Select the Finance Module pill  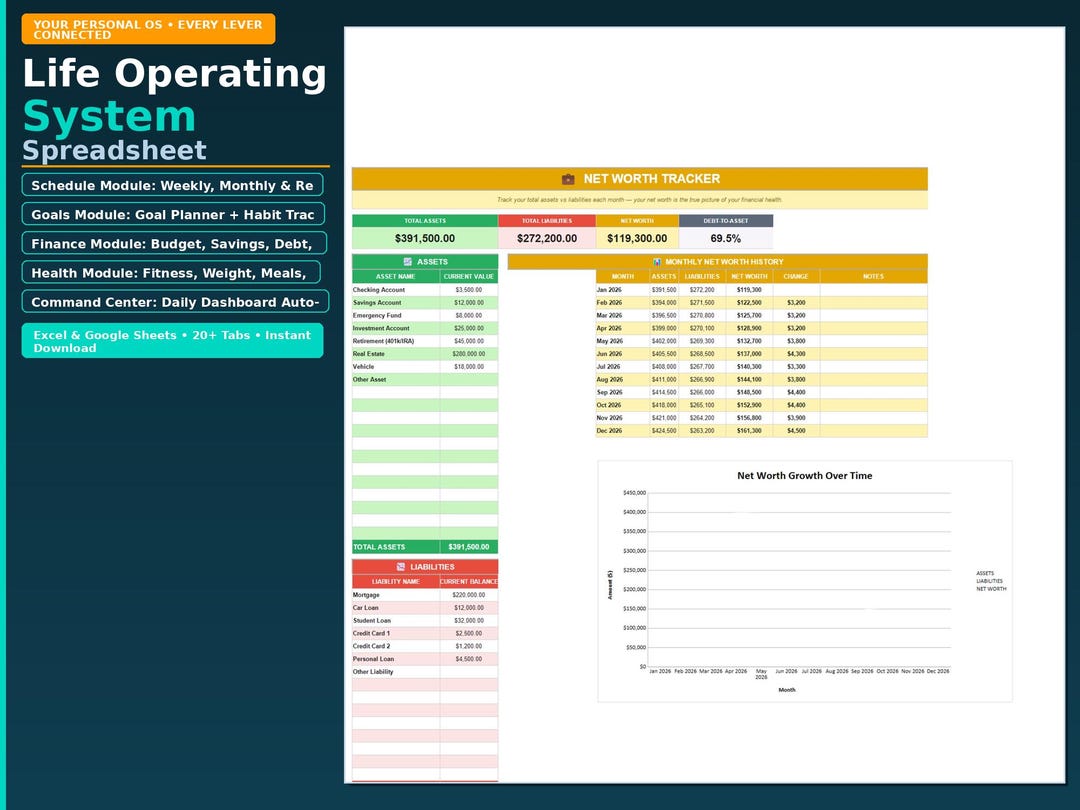click(x=174, y=243)
